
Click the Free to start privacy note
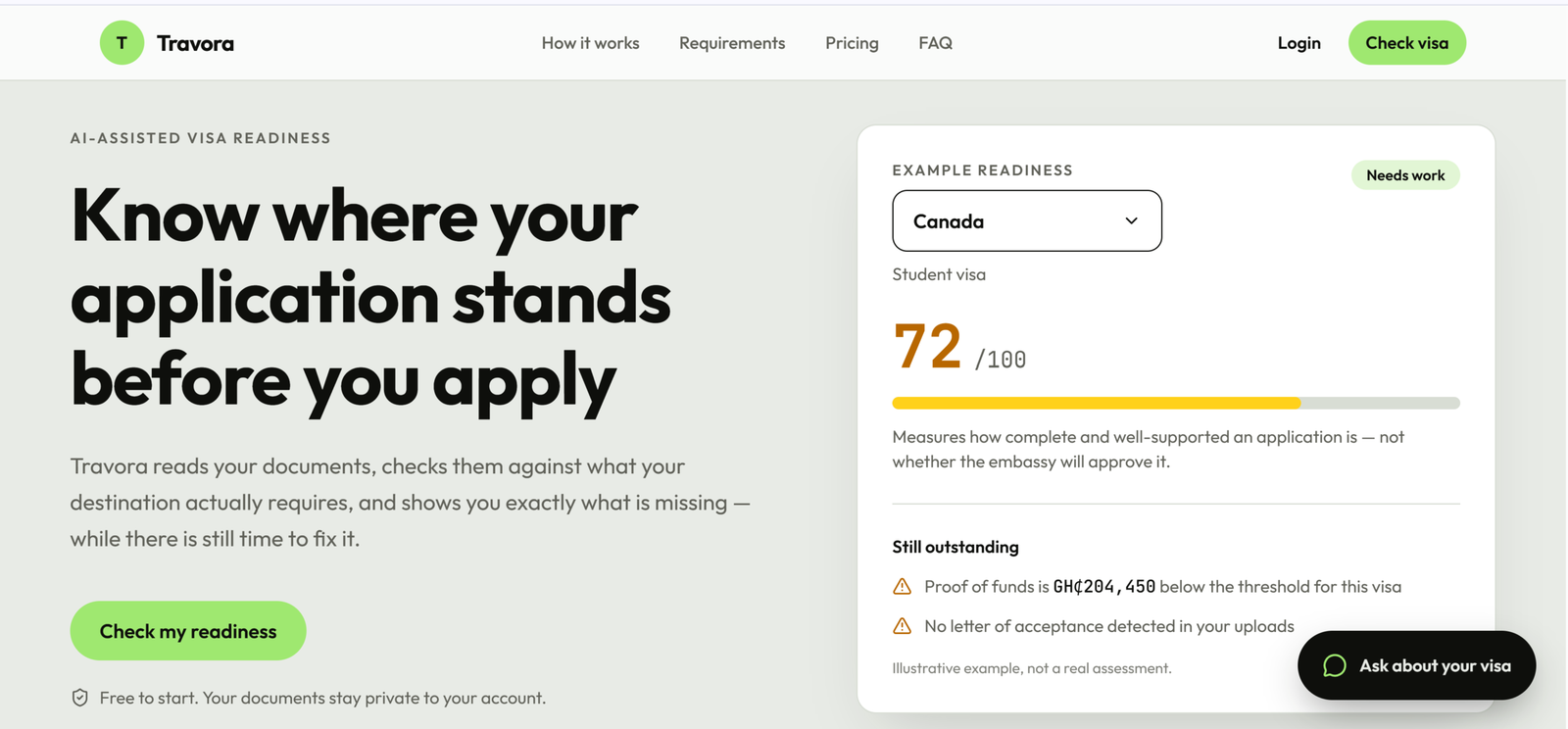point(322,698)
